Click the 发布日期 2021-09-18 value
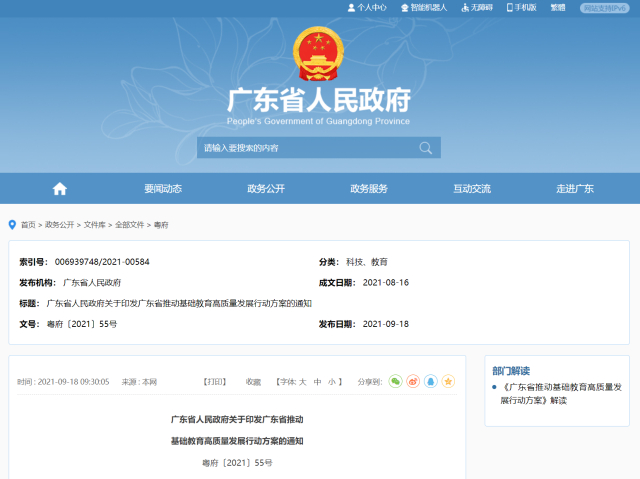The image size is (640, 479). click(x=386, y=324)
